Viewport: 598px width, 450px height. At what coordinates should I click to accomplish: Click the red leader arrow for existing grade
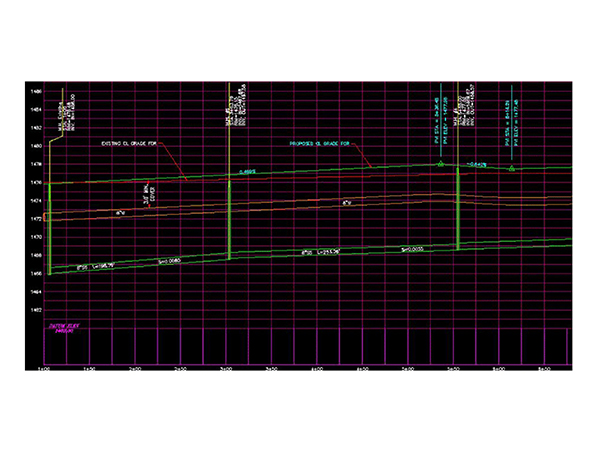173,162
